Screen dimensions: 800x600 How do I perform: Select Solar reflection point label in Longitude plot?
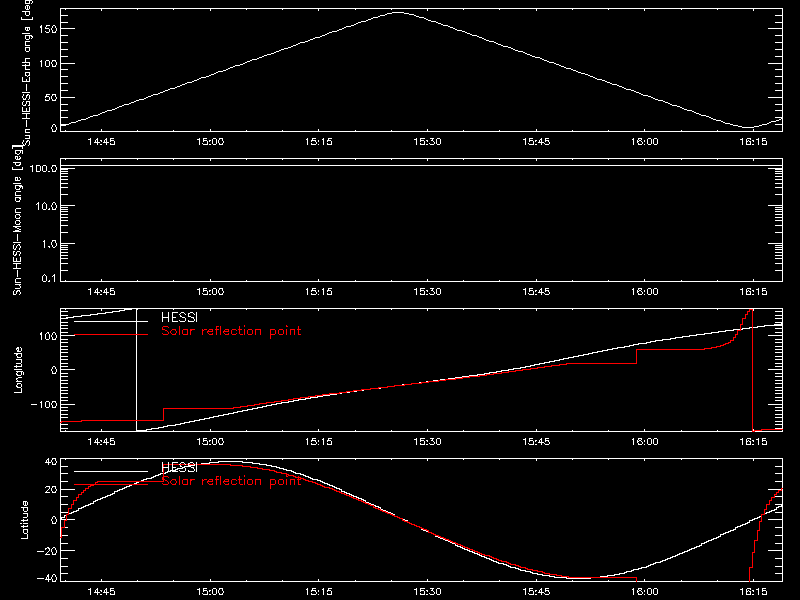(x=231, y=331)
